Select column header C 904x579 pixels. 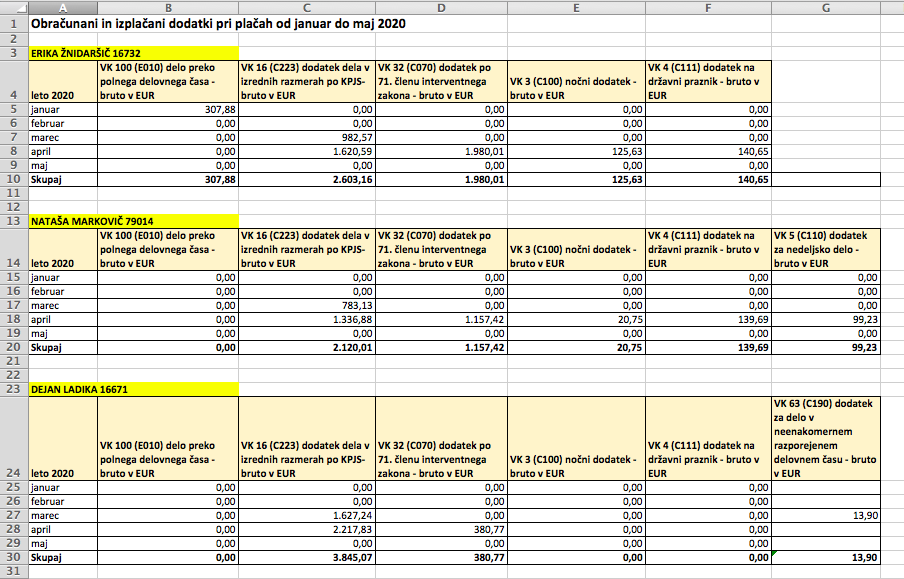(307, 7)
